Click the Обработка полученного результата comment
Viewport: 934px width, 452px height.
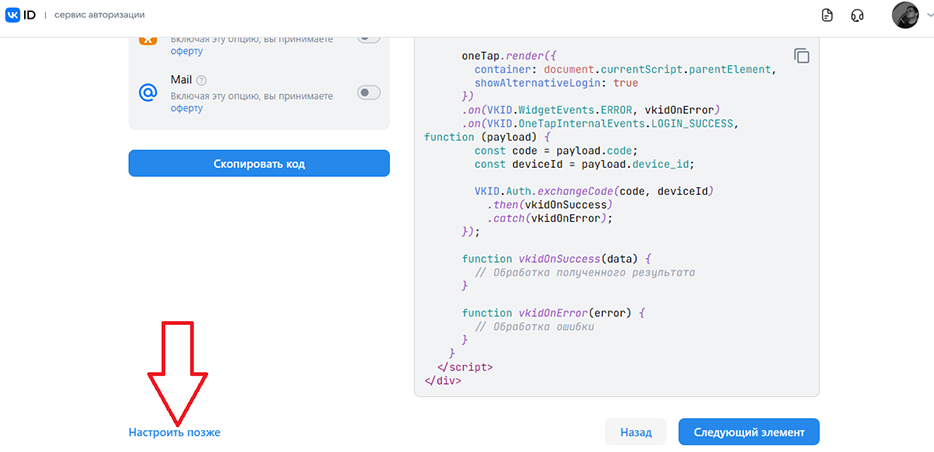[x=585, y=273]
